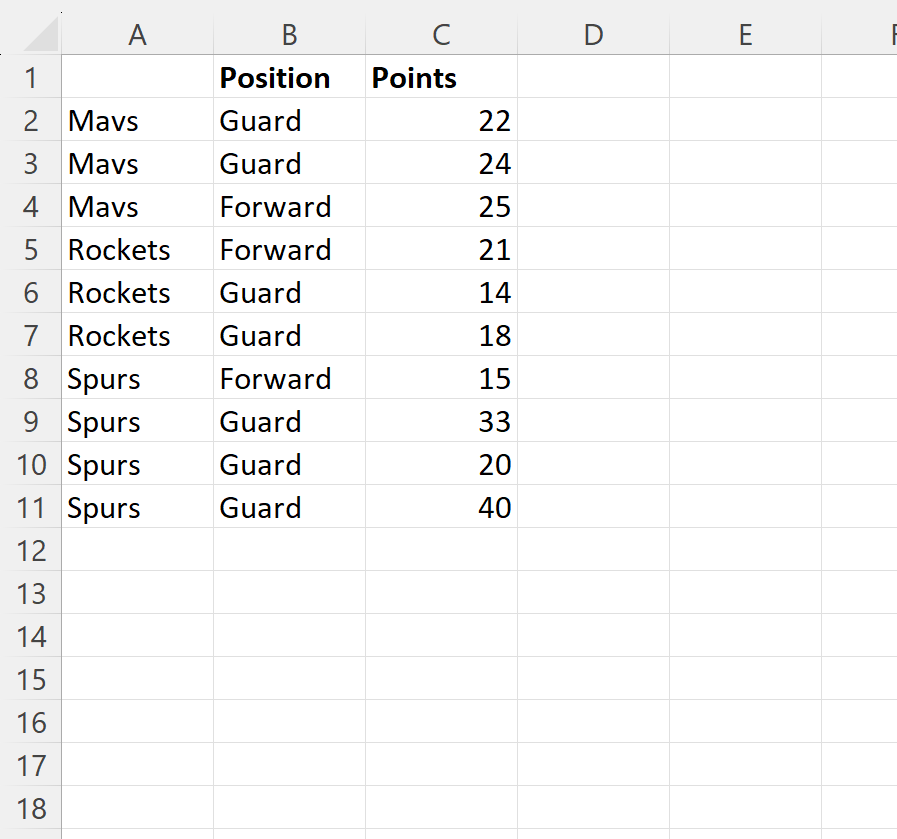Select row 12 header

tap(31, 550)
